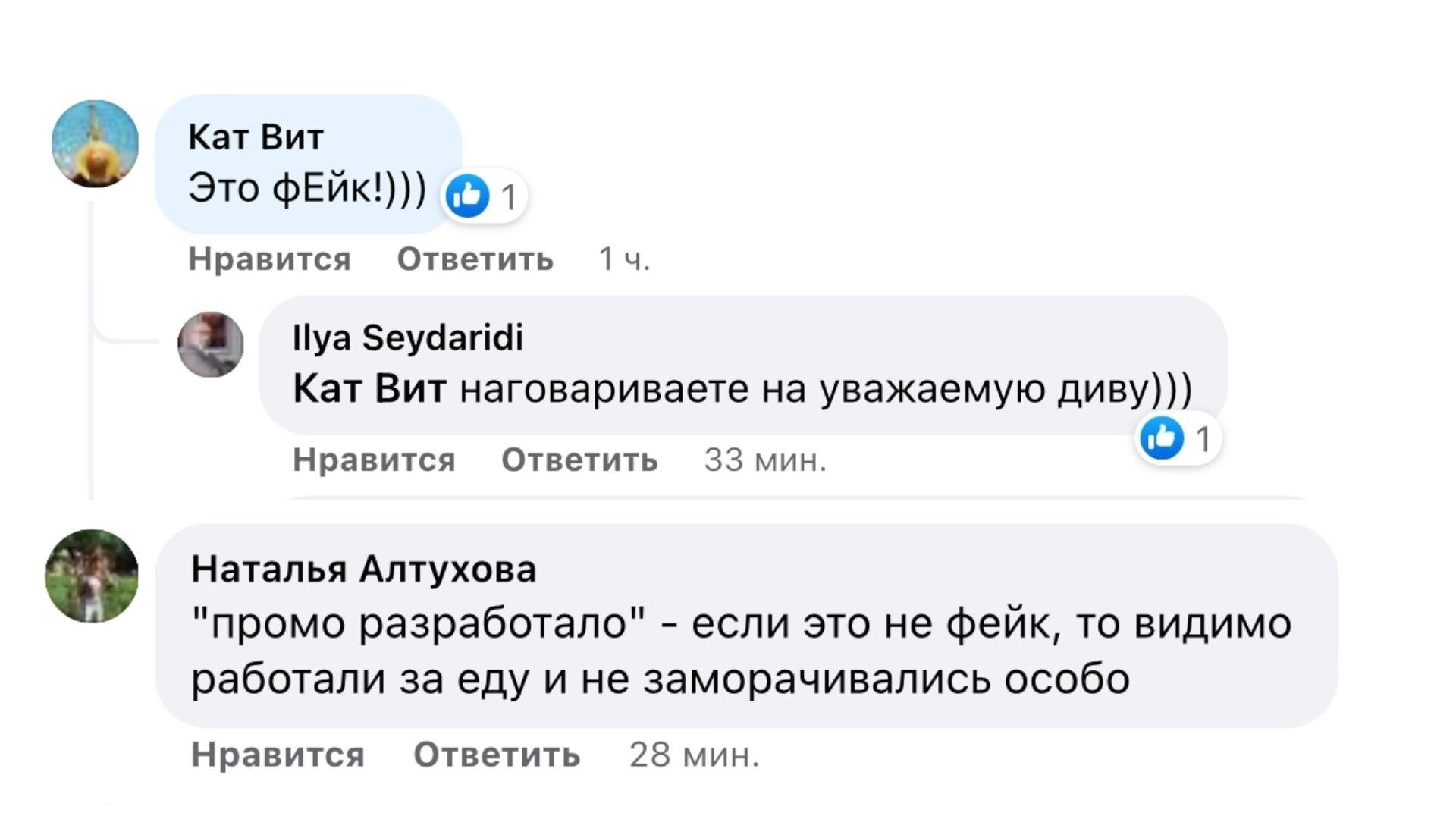Open the 1 ч. timestamp link
1456x819 pixels.
pyautogui.click(x=625, y=259)
